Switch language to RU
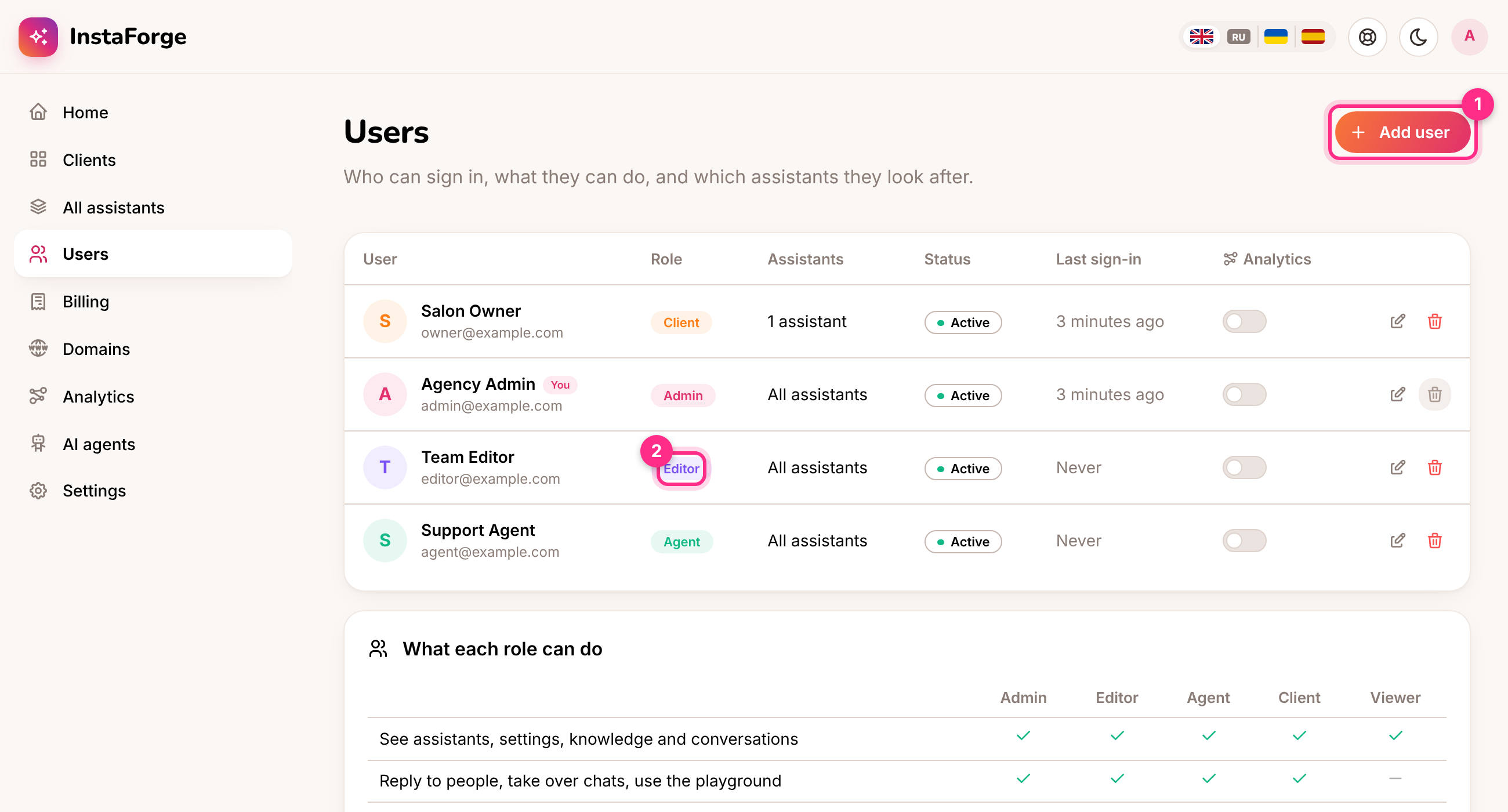 coord(1238,37)
